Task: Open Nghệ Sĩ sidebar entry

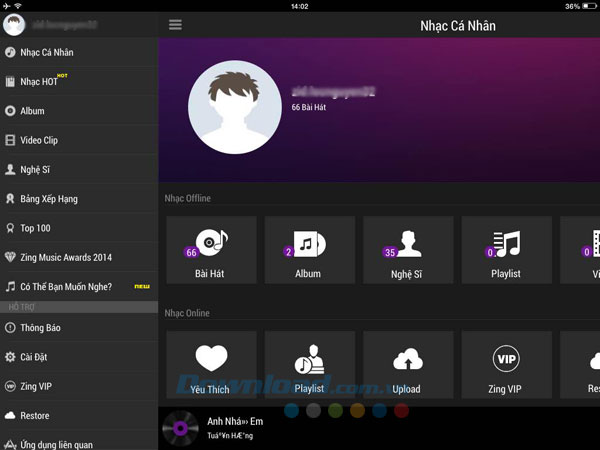Action: (79, 170)
